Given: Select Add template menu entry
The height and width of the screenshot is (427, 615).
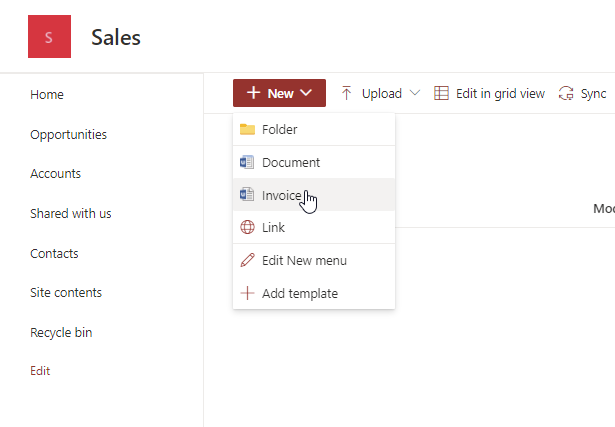Looking at the screenshot, I should click(x=299, y=294).
